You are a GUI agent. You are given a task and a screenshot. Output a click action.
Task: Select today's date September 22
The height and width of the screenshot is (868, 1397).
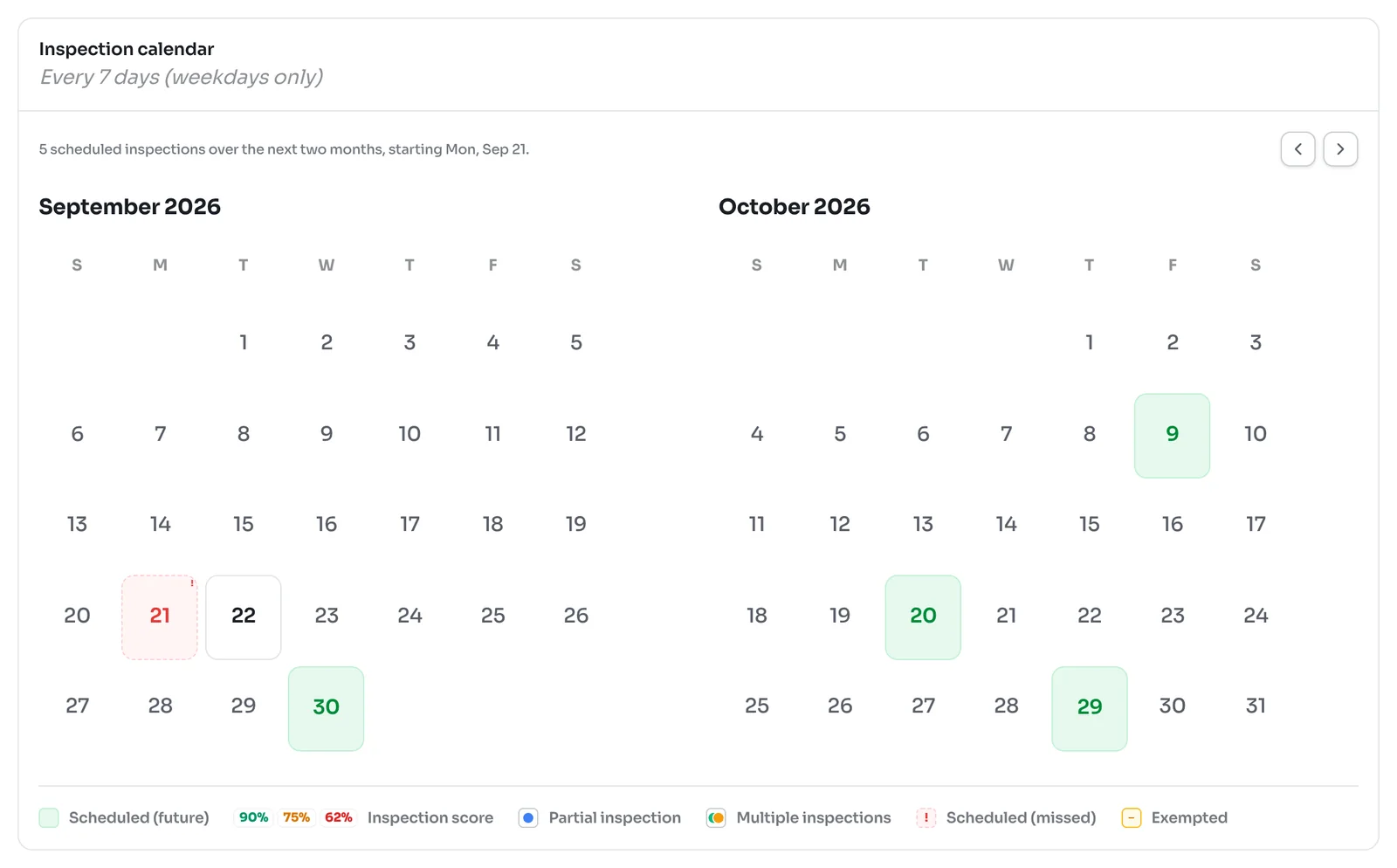[244, 617]
